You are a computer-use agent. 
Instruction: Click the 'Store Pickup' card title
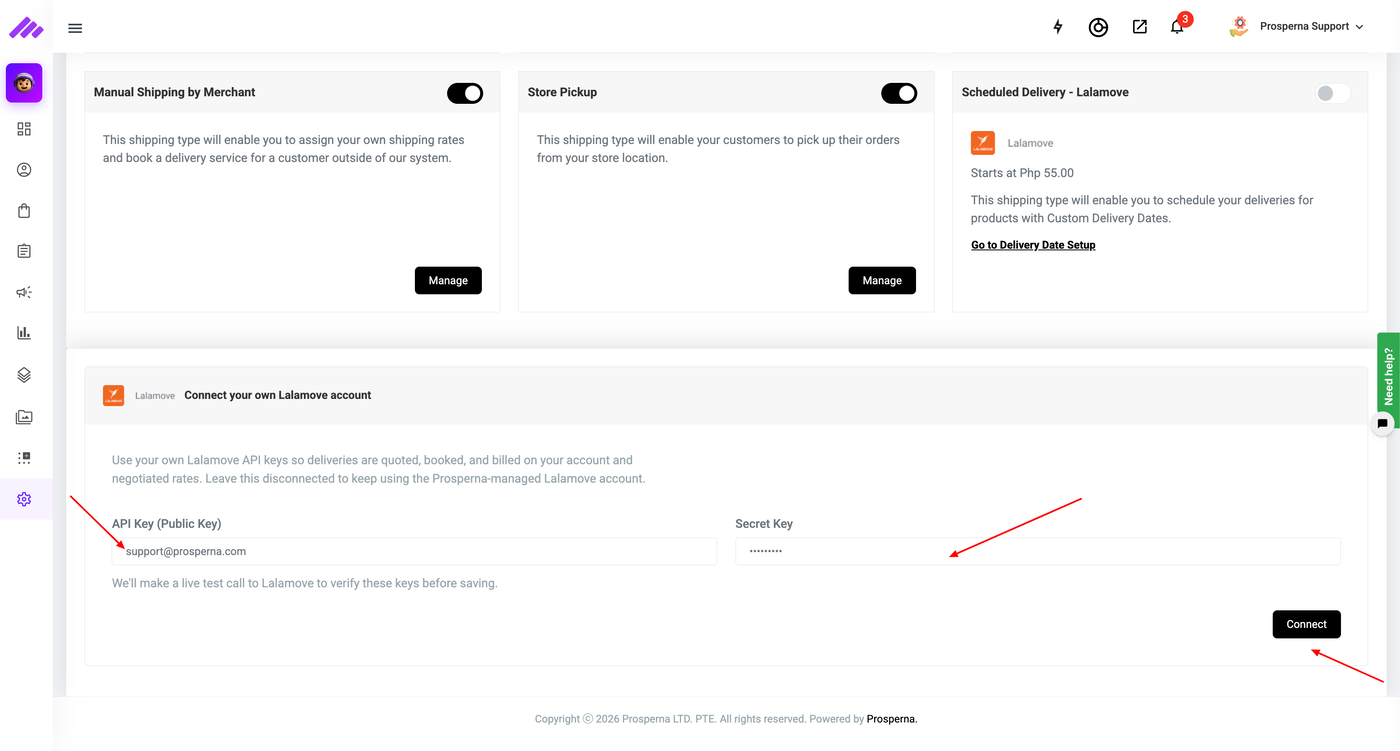(x=562, y=92)
